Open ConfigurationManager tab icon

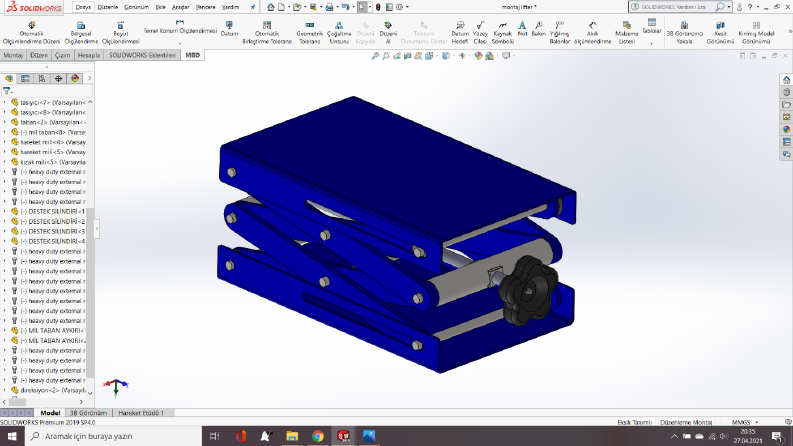click(42, 78)
